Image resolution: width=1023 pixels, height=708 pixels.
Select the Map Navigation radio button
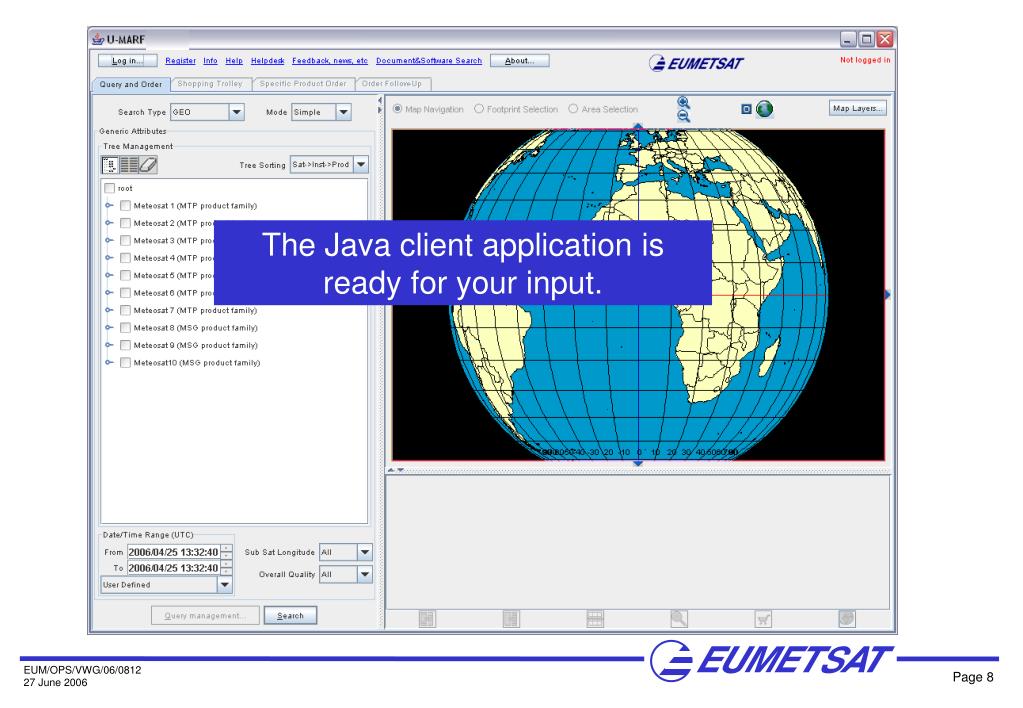(x=397, y=109)
